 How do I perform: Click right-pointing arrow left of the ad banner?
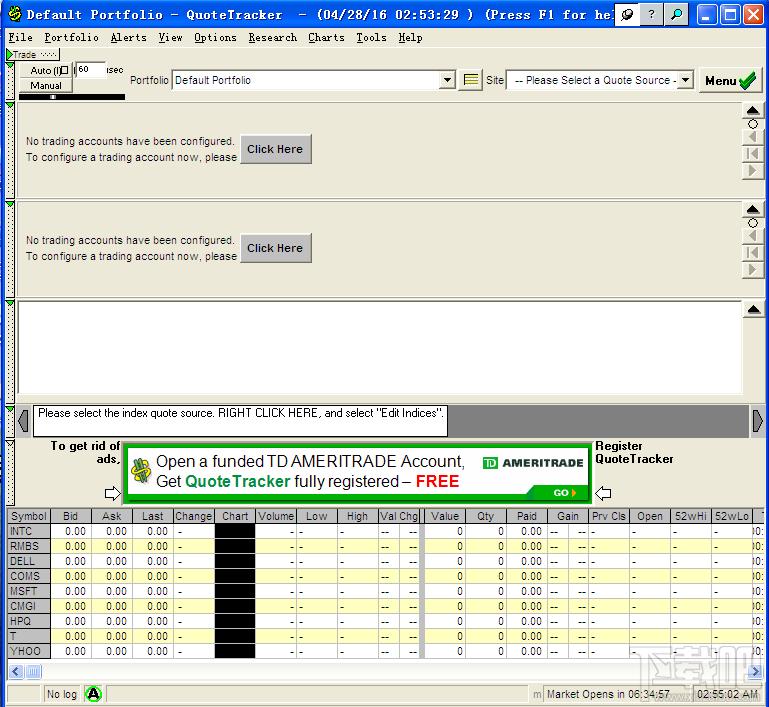[x=113, y=493]
